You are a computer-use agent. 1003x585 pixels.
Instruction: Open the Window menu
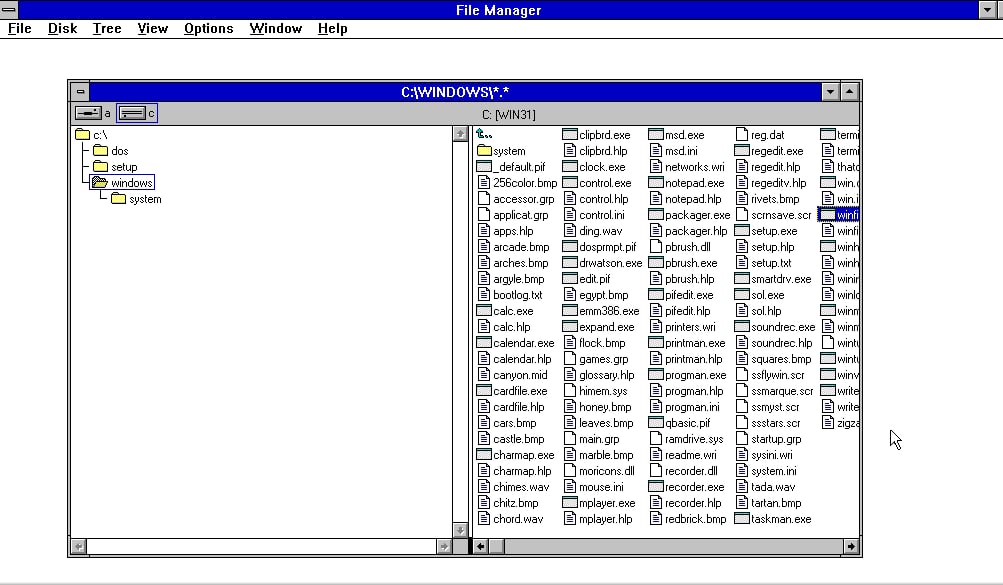coord(276,29)
